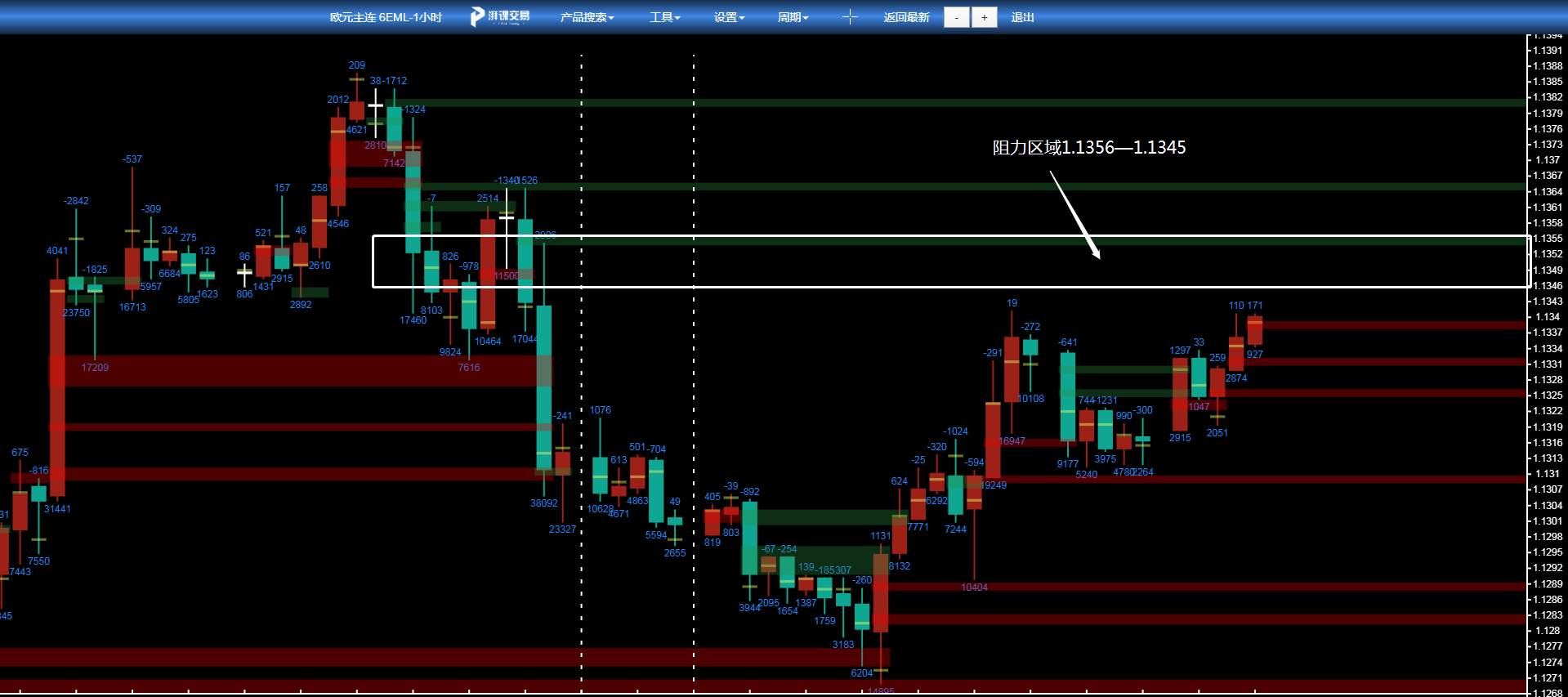Click the 1.1319 price axis label
This screenshot has height=697, width=1568.
1548,427
